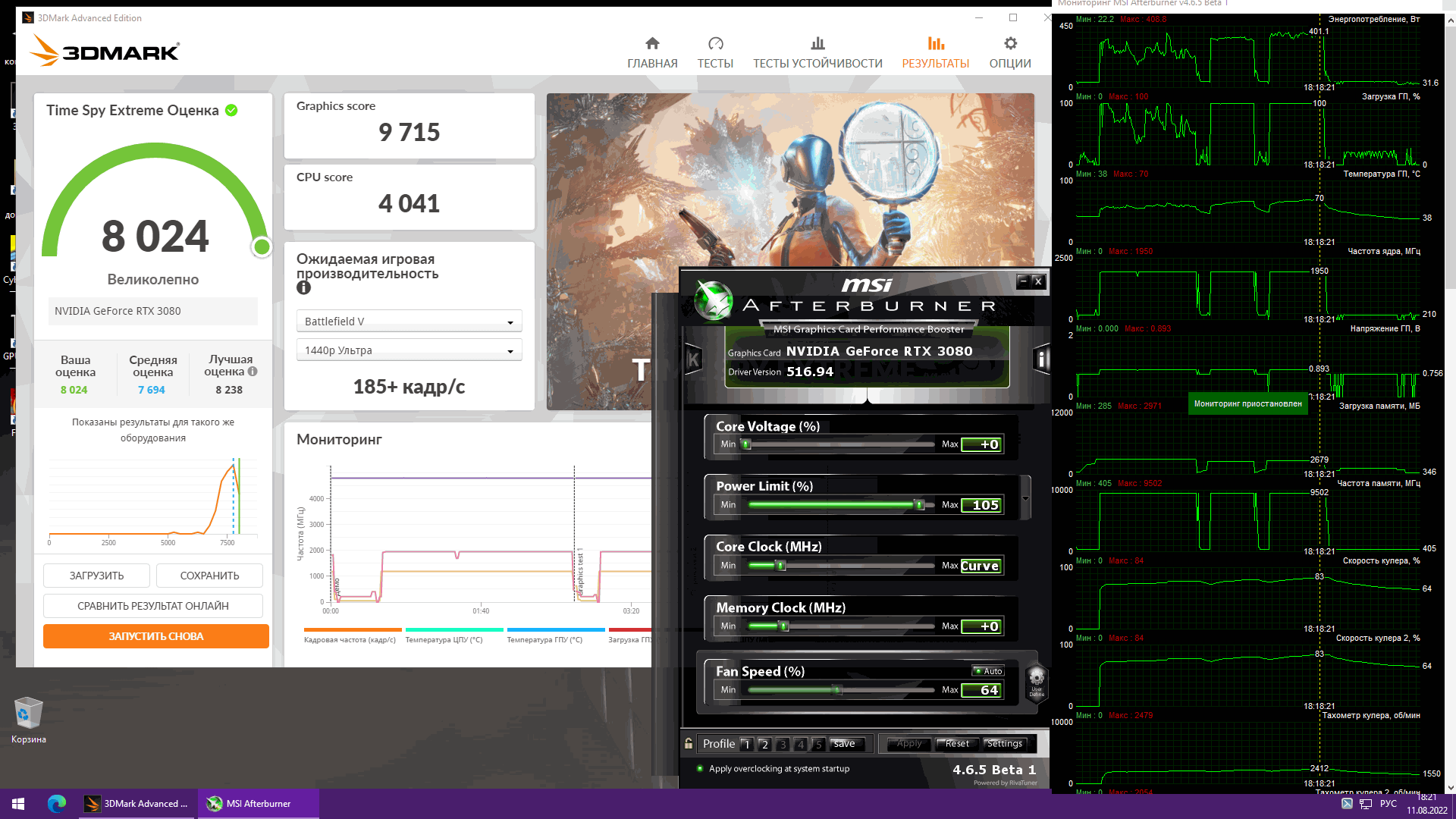Click the profile lock padlock icon
The height and width of the screenshot is (819, 1456).
tap(689, 744)
